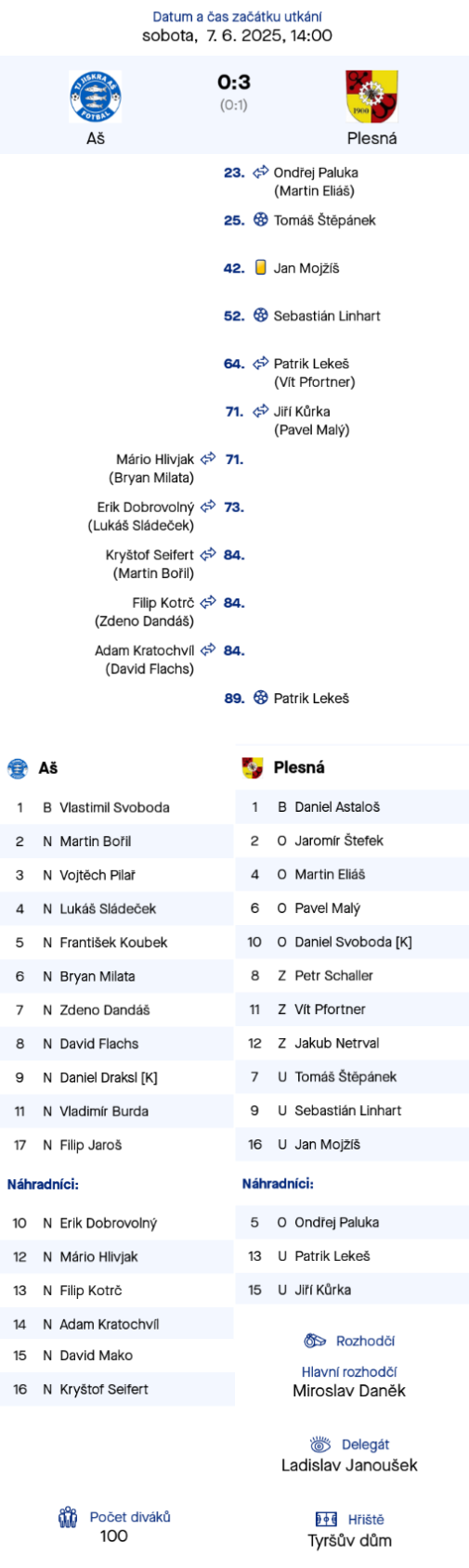Click the goal ball icon for Tomáš Štěpánek
Viewport: 469px width, 1568px height.
[x=261, y=220]
